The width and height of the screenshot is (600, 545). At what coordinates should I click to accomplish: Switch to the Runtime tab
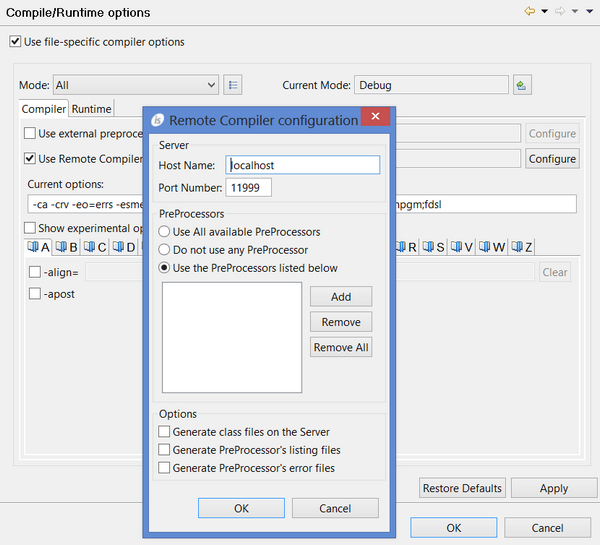point(92,108)
